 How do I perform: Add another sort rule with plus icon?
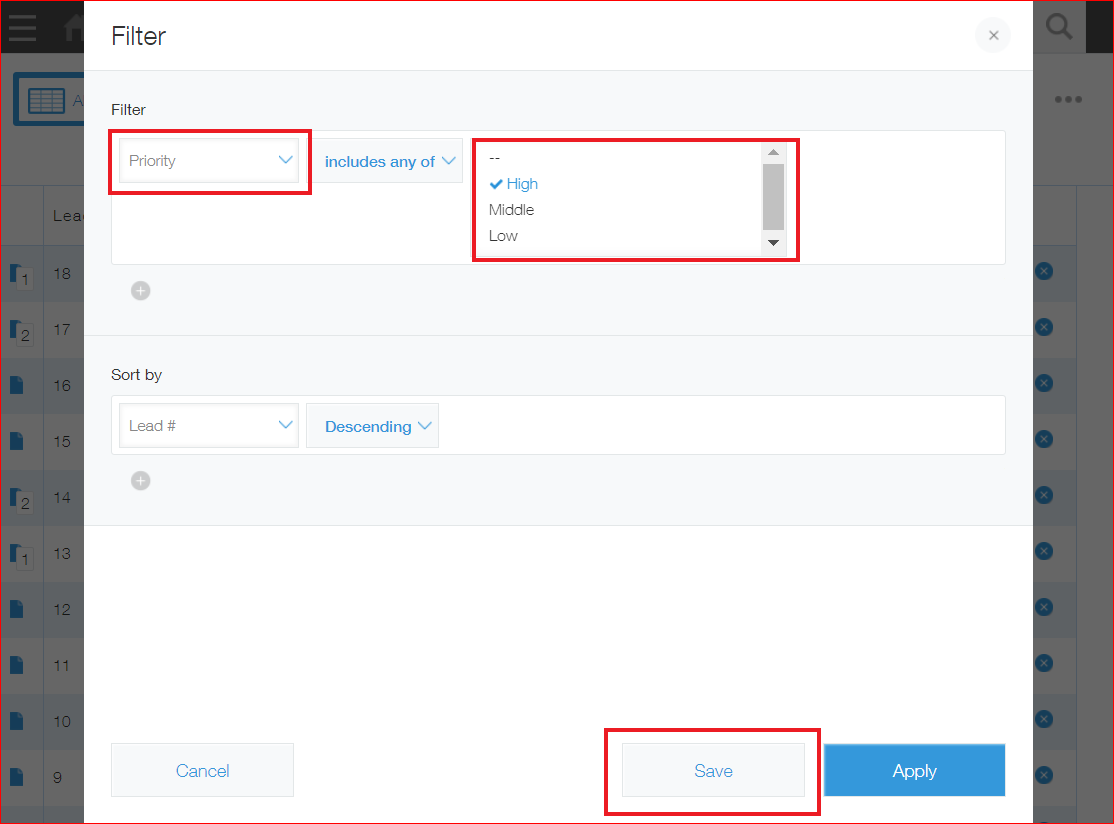141,481
